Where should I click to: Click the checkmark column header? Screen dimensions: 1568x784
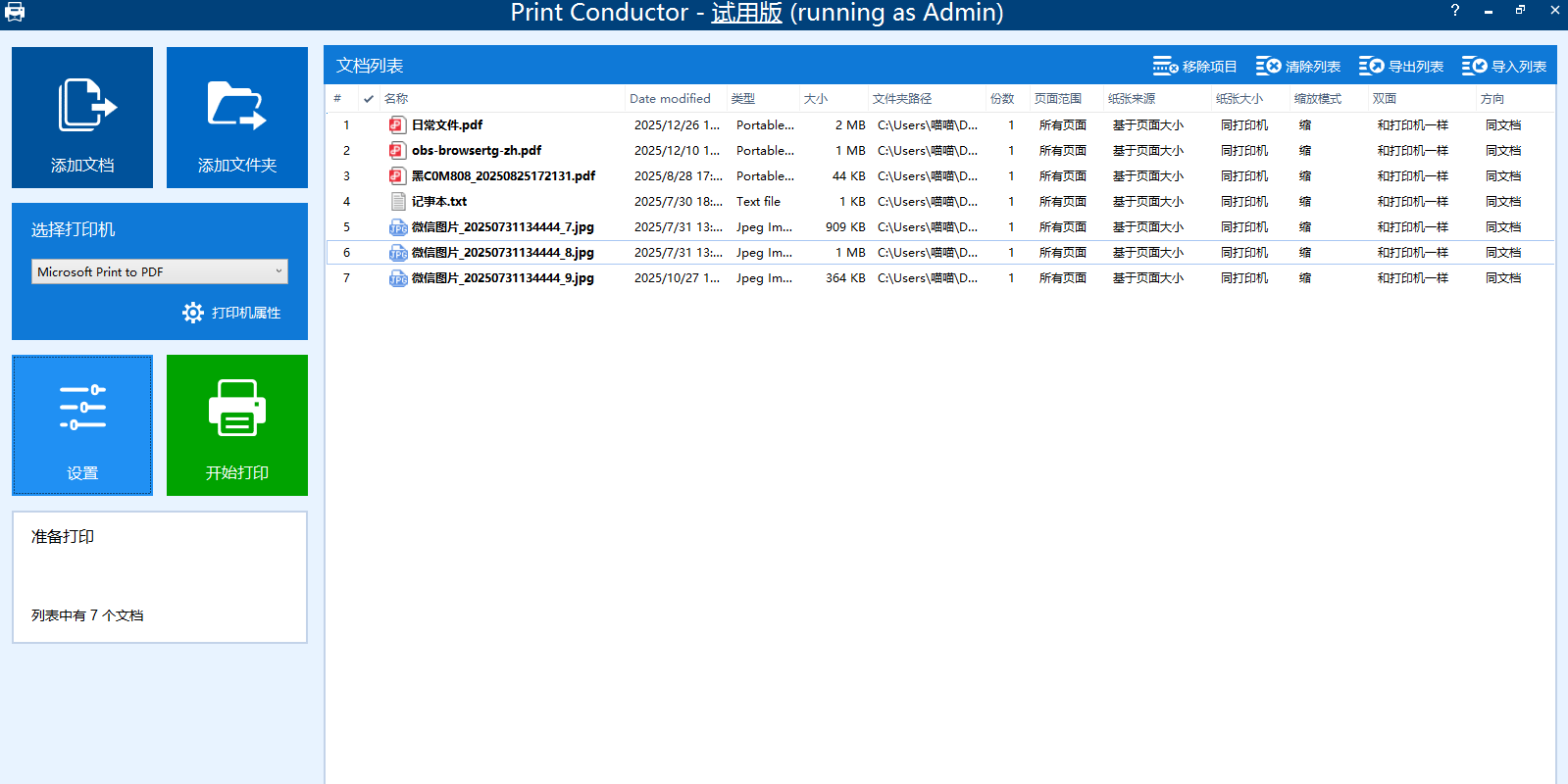pyautogui.click(x=368, y=99)
